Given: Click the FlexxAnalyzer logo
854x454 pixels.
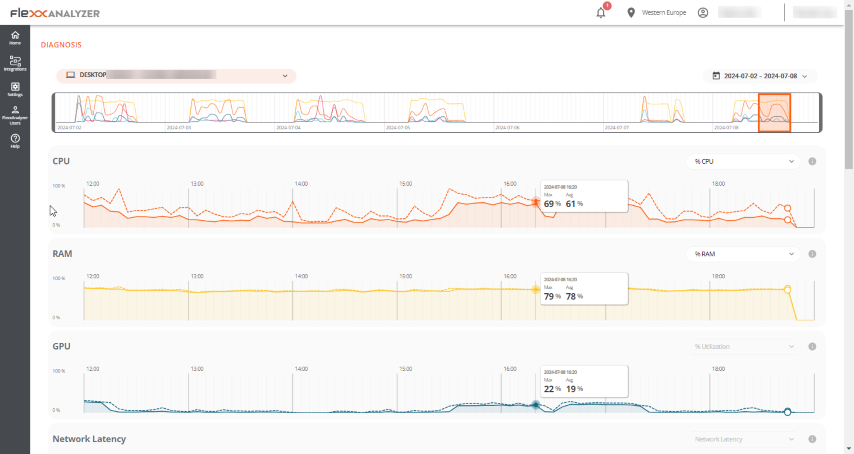Looking at the screenshot, I should [55, 13].
